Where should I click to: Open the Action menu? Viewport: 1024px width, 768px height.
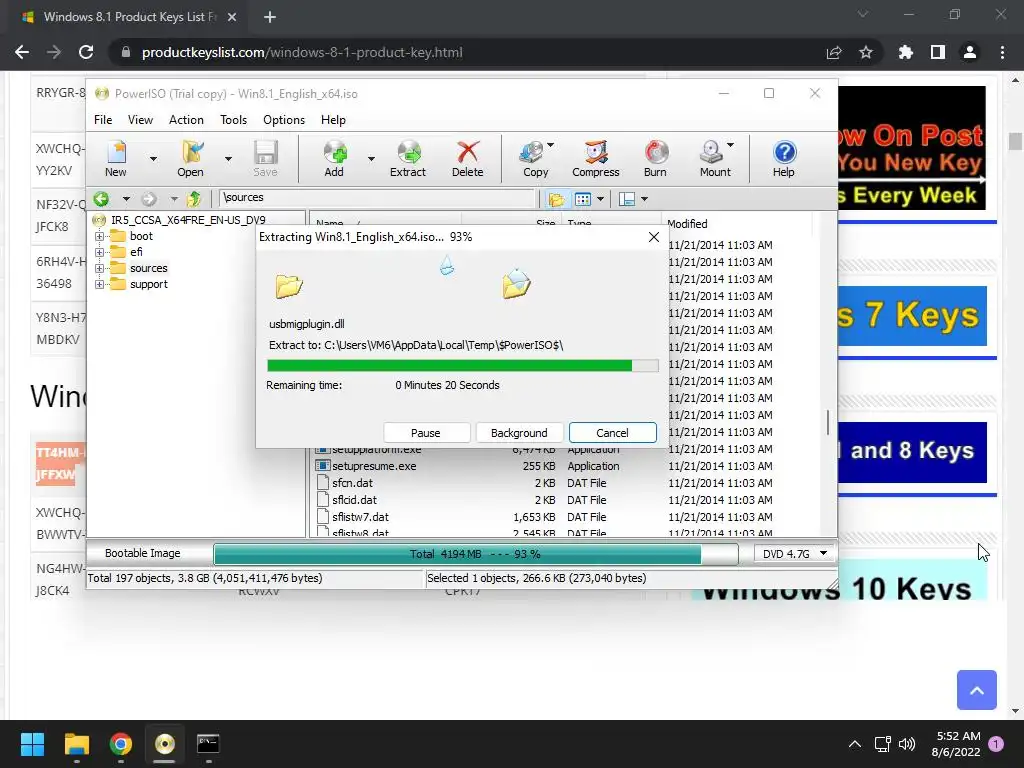tap(186, 120)
